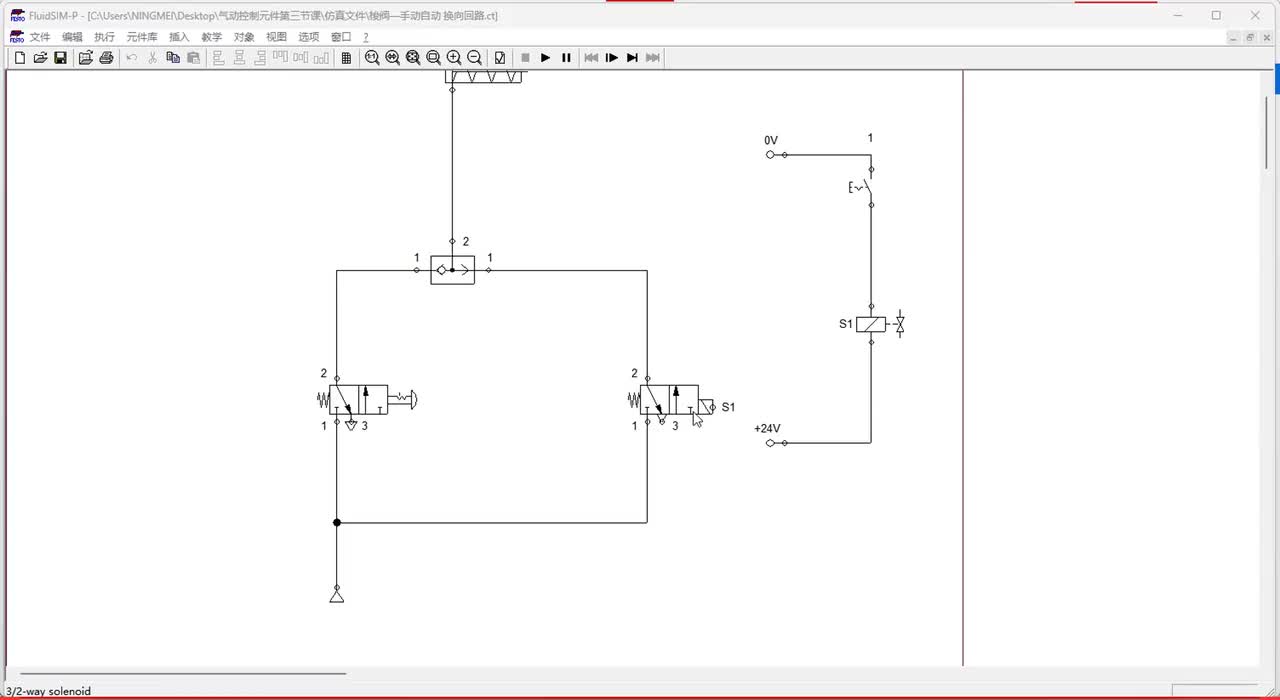Zoom in on the circuit
1280x700 pixels.
(x=454, y=58)
